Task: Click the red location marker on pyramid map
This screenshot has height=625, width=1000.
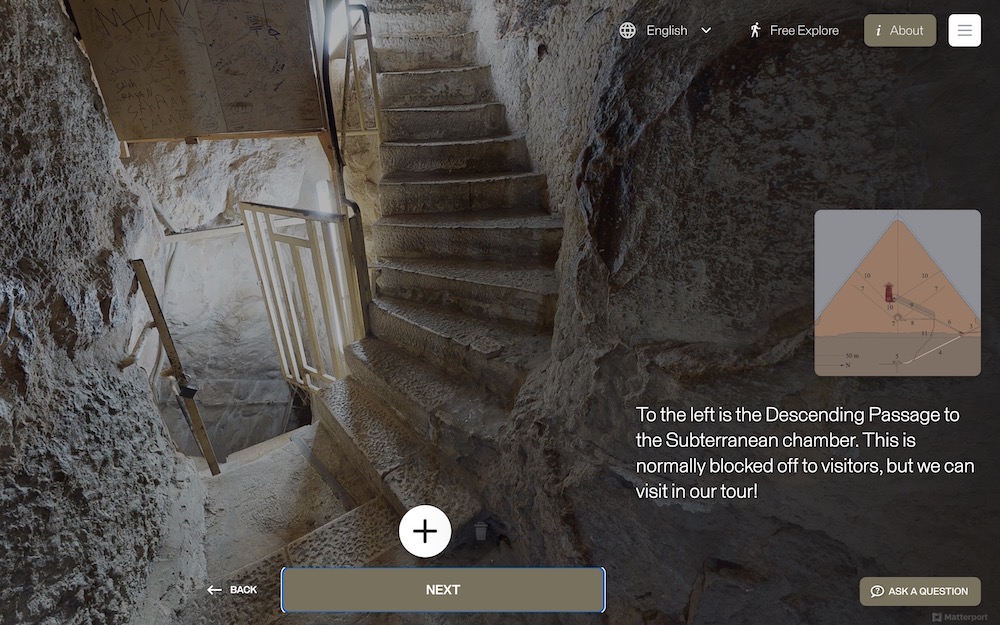Action: pos(889,292)
